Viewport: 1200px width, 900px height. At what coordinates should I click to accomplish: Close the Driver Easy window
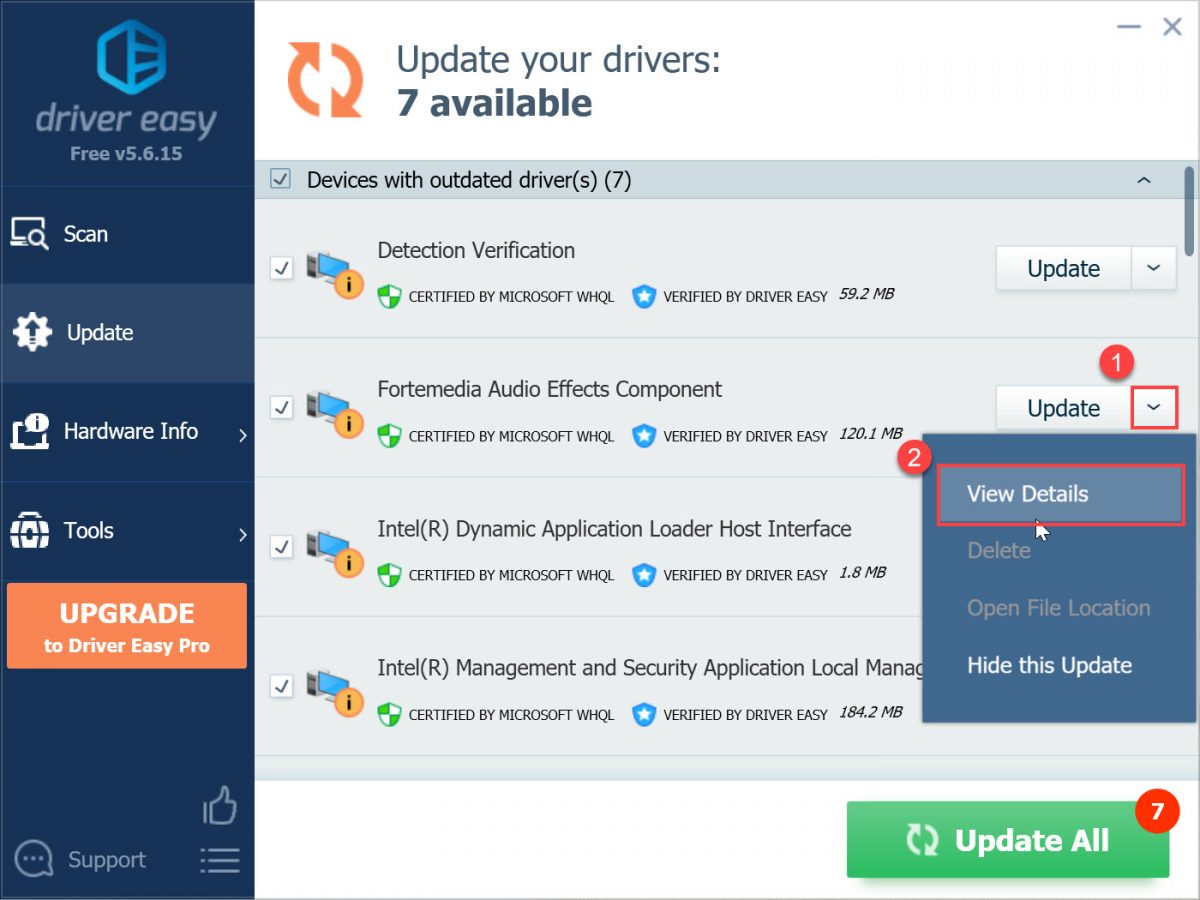(1172, 27)
